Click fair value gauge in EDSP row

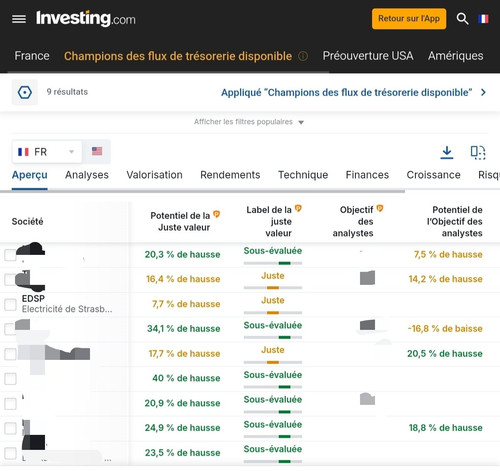click(x=273, y=313)
